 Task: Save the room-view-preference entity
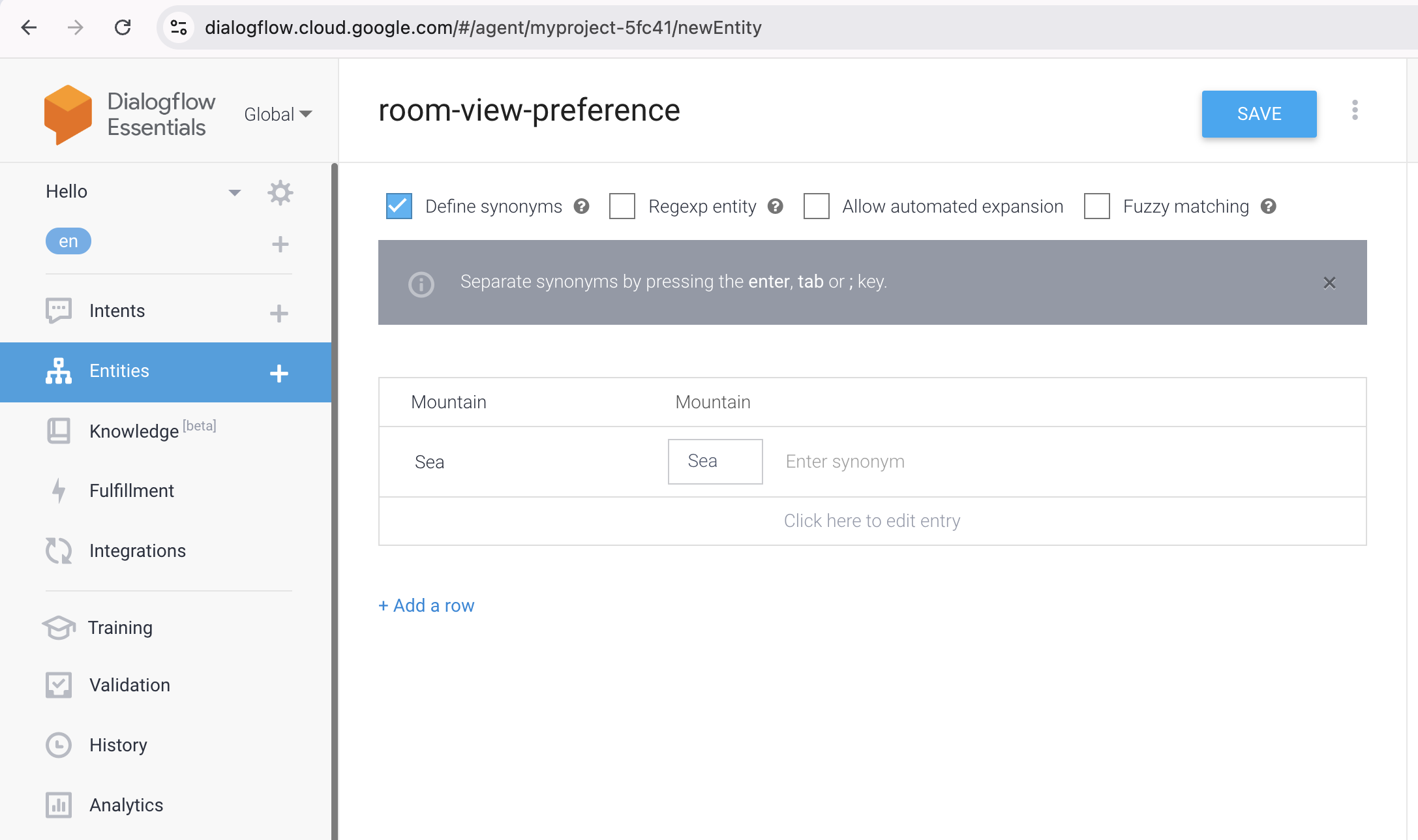(1258, 114)
